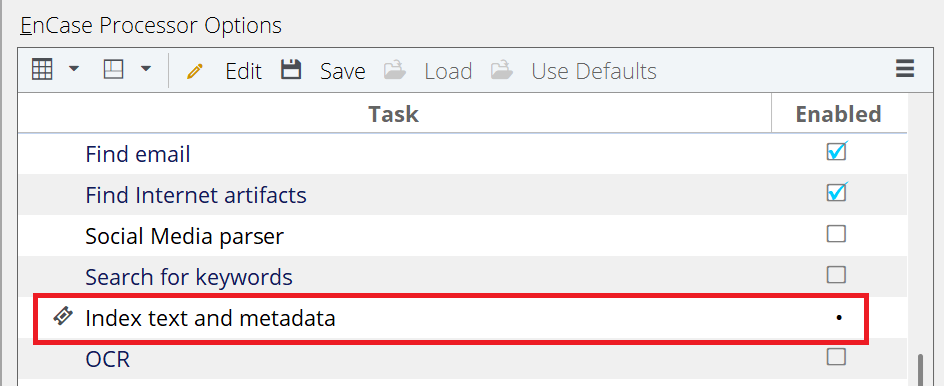Viewport: 944px width, 386px height.
Task: Expand the split pane dropdown arrow
Action: click(146, 69)
